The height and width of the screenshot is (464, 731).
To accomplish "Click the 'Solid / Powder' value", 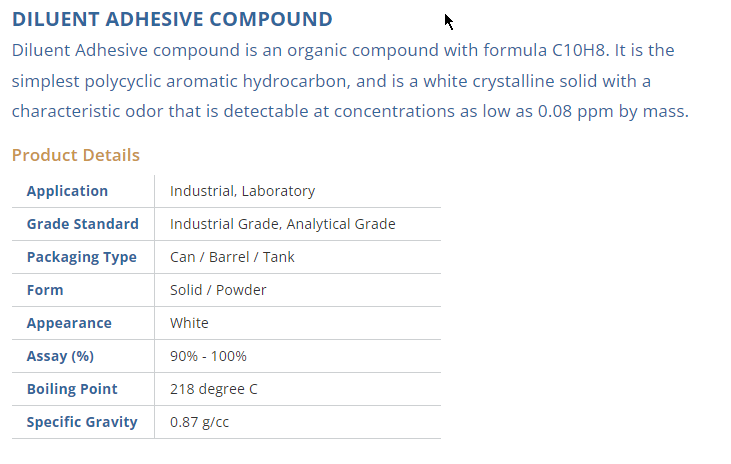I will click(x=218, y=290).
